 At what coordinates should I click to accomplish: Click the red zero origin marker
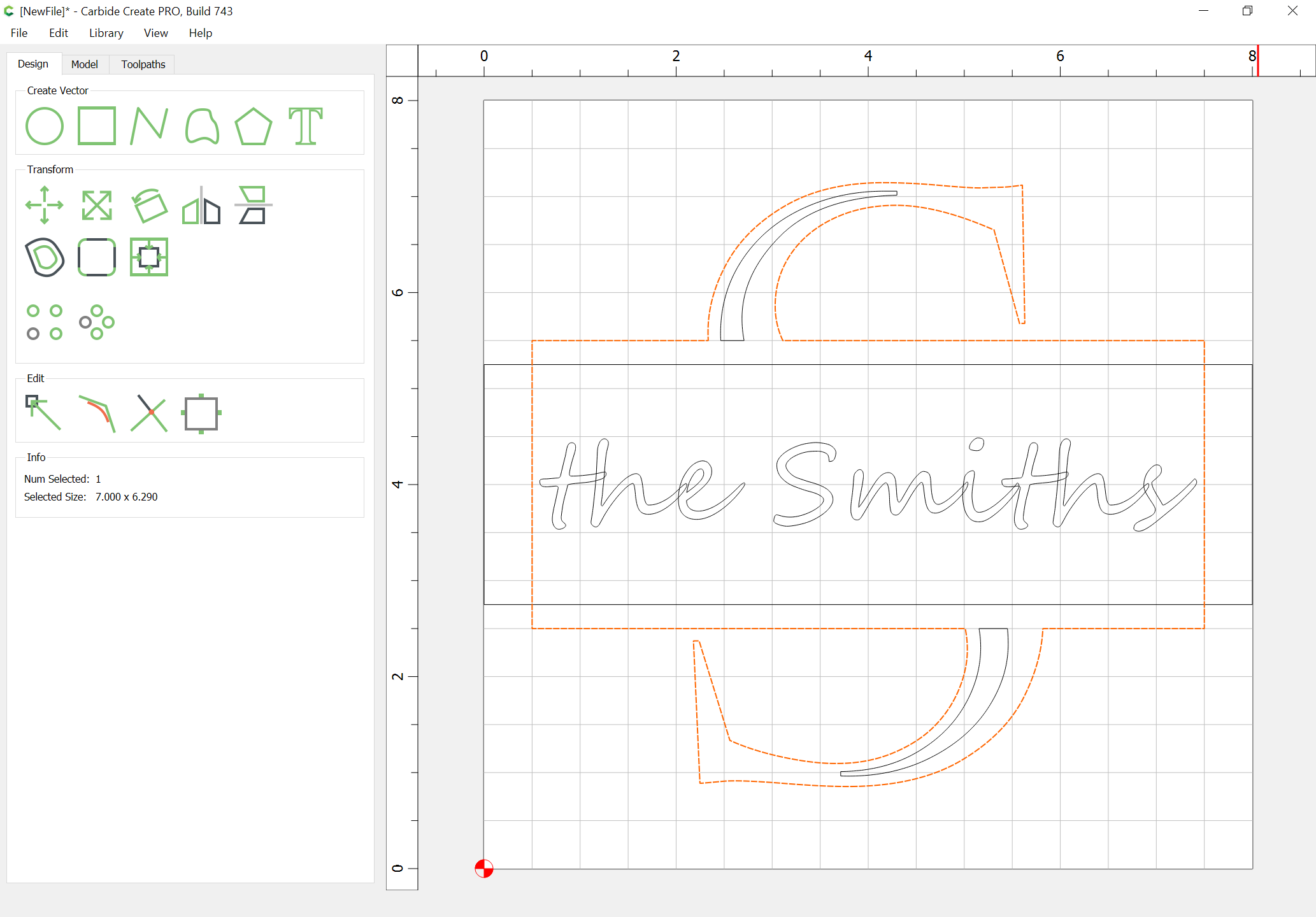(484, 869)
